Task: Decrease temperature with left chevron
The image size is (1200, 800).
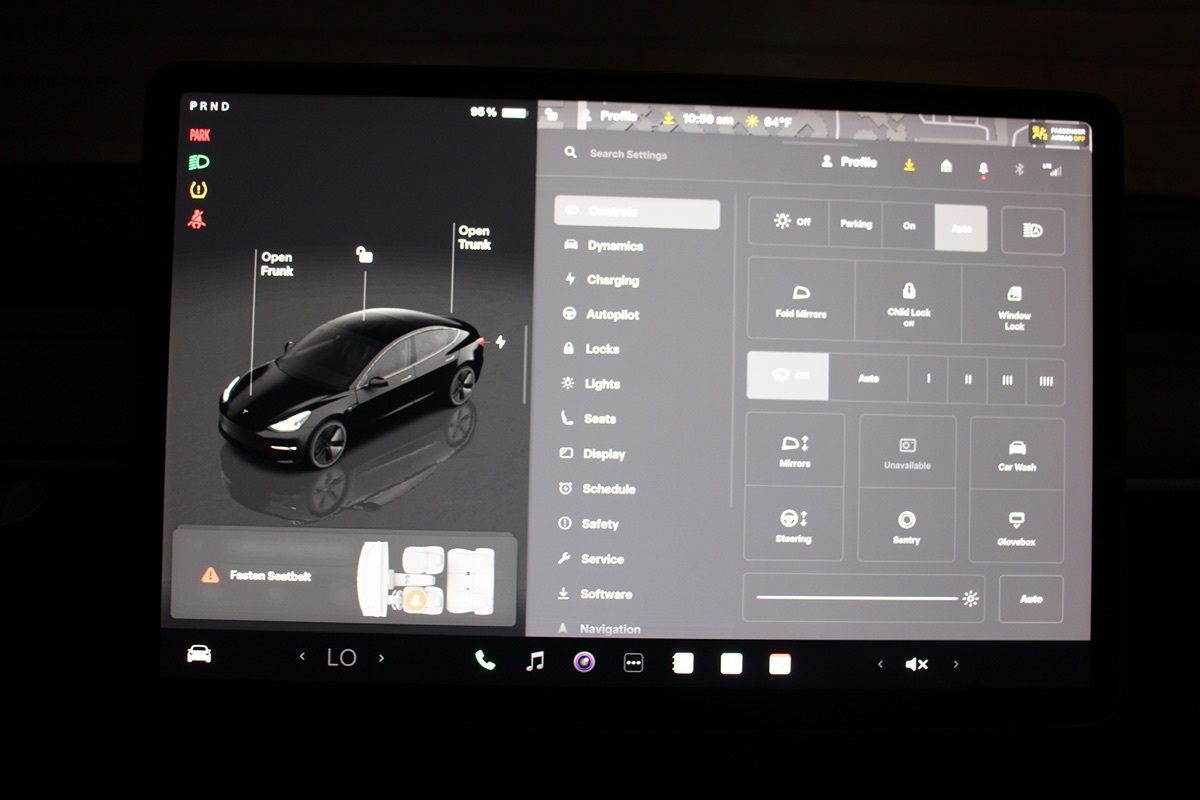Action: (x=302, y=658)
